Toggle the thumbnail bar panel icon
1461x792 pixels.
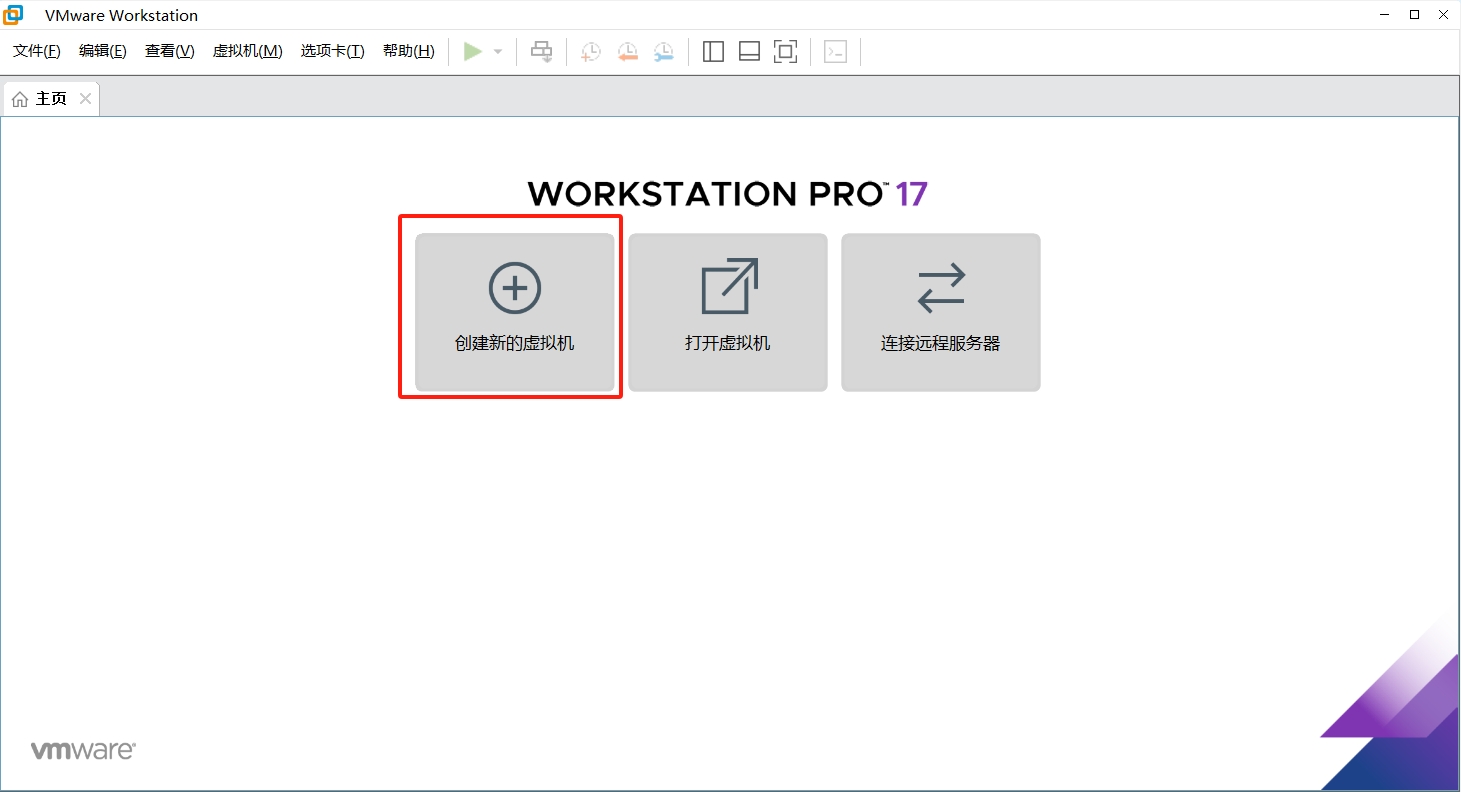point(749,52)
